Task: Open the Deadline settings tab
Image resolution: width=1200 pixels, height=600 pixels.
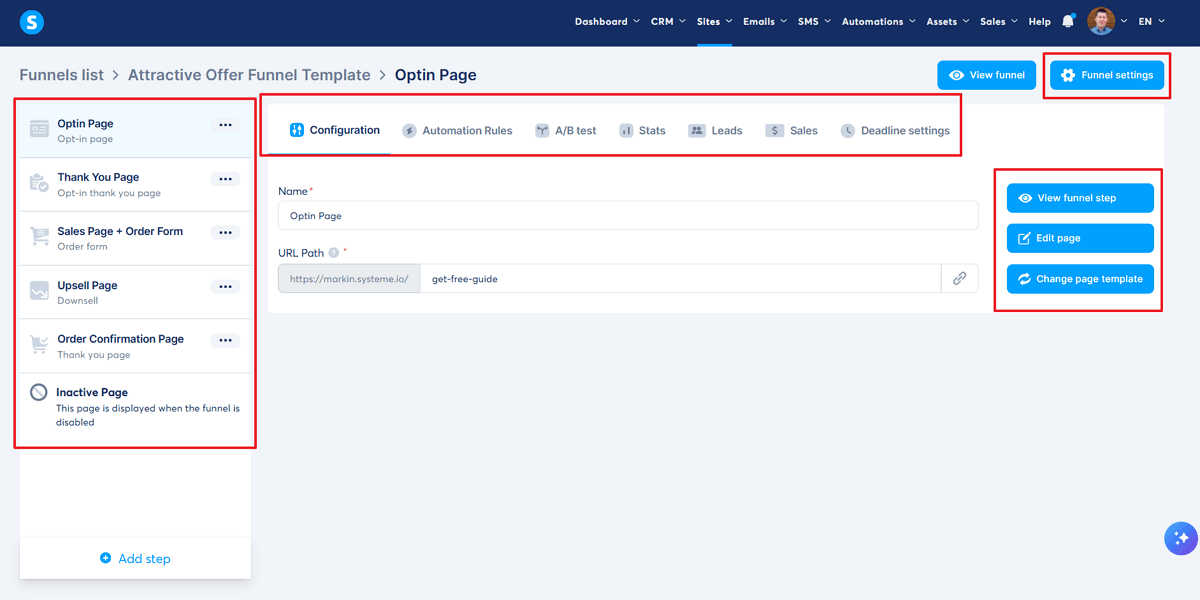Action: point(895,131)
